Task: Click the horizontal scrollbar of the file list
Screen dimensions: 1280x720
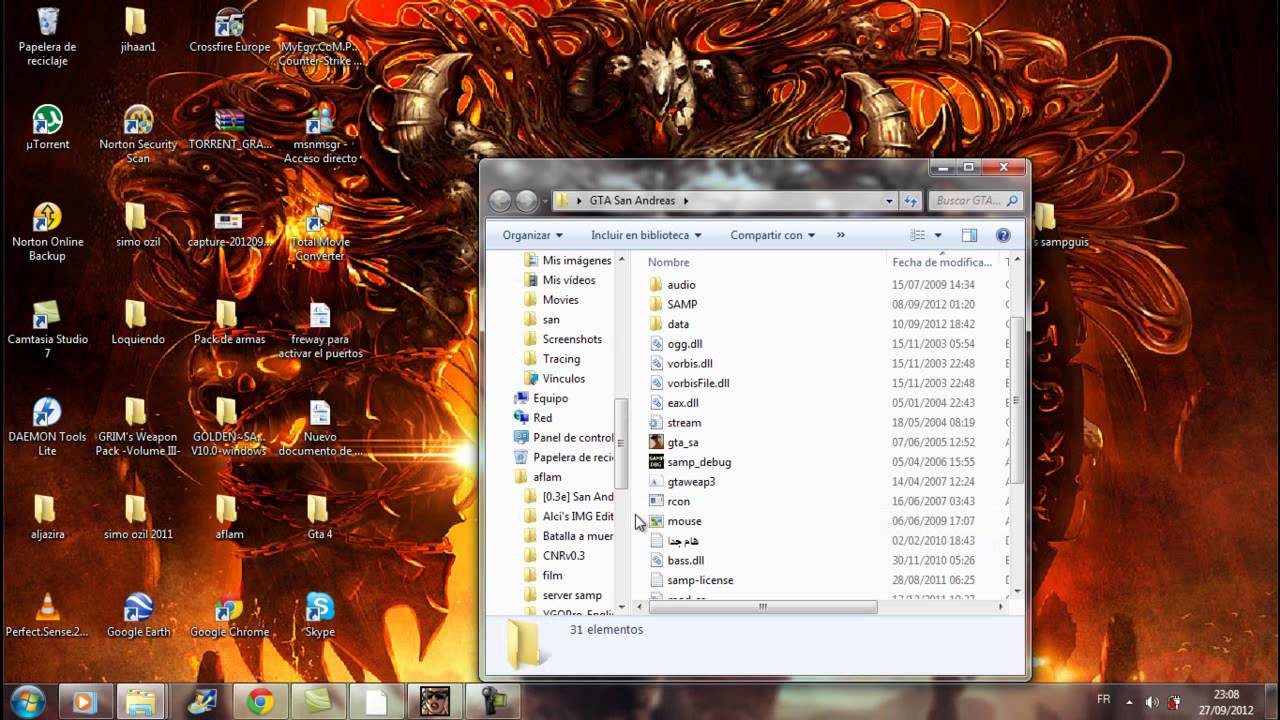Action: pos(763,606)
